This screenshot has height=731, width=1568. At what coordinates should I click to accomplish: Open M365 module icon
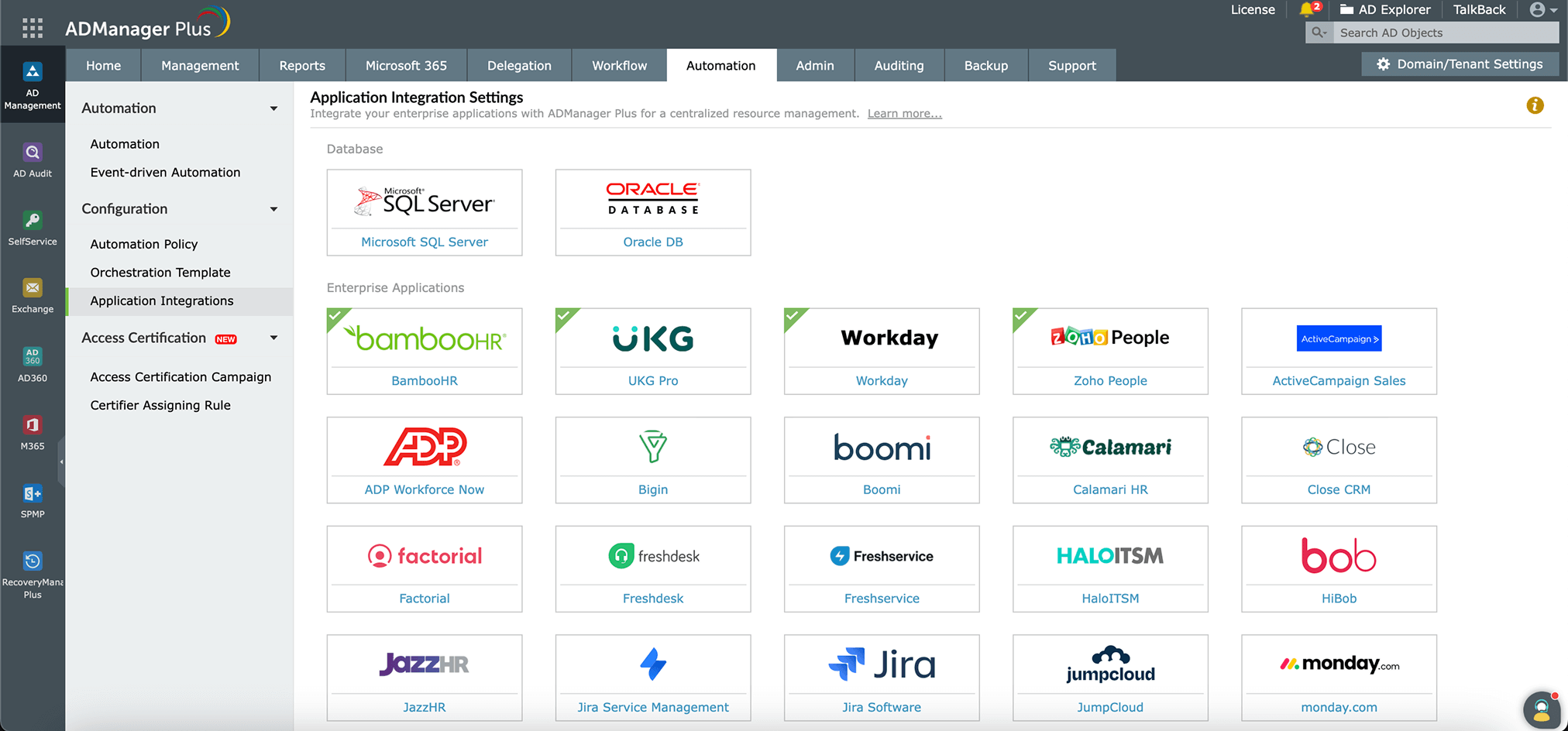[x=33, y=424]
